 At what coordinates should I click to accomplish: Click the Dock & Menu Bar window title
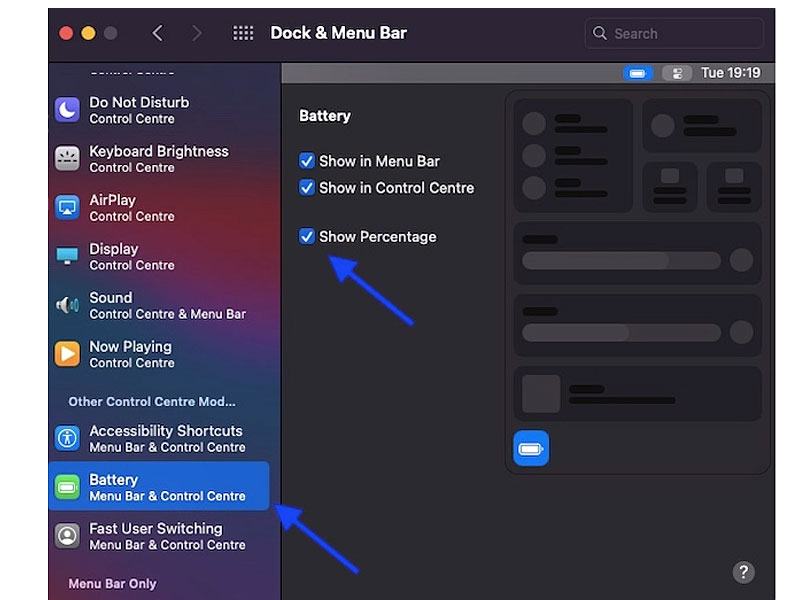(x=338, y=33)
